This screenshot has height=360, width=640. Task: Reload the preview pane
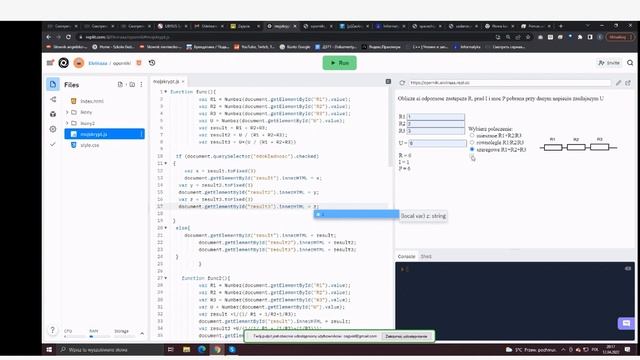[x=402, y=82]
